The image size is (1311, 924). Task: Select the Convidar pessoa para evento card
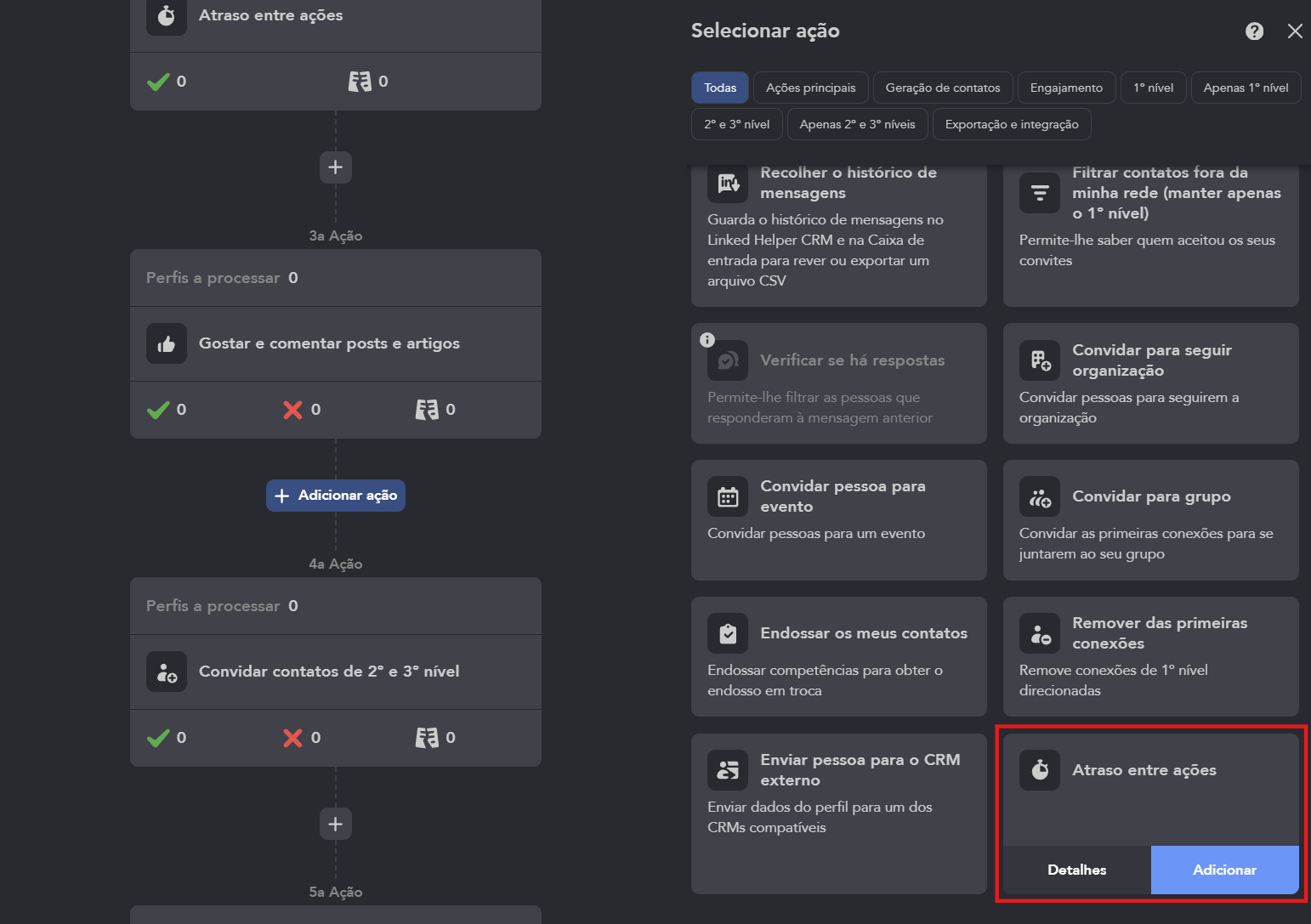click(839, 520)
